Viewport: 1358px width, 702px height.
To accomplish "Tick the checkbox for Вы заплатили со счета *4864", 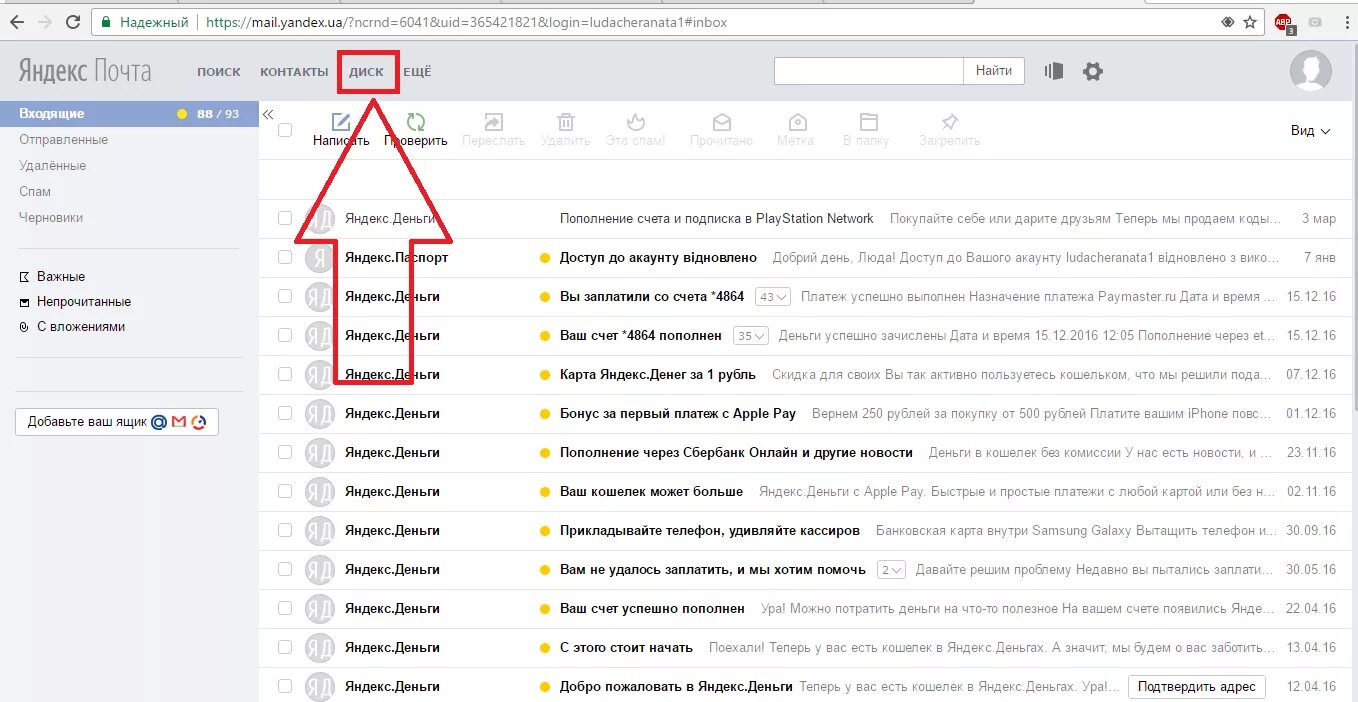I will 285,296.
